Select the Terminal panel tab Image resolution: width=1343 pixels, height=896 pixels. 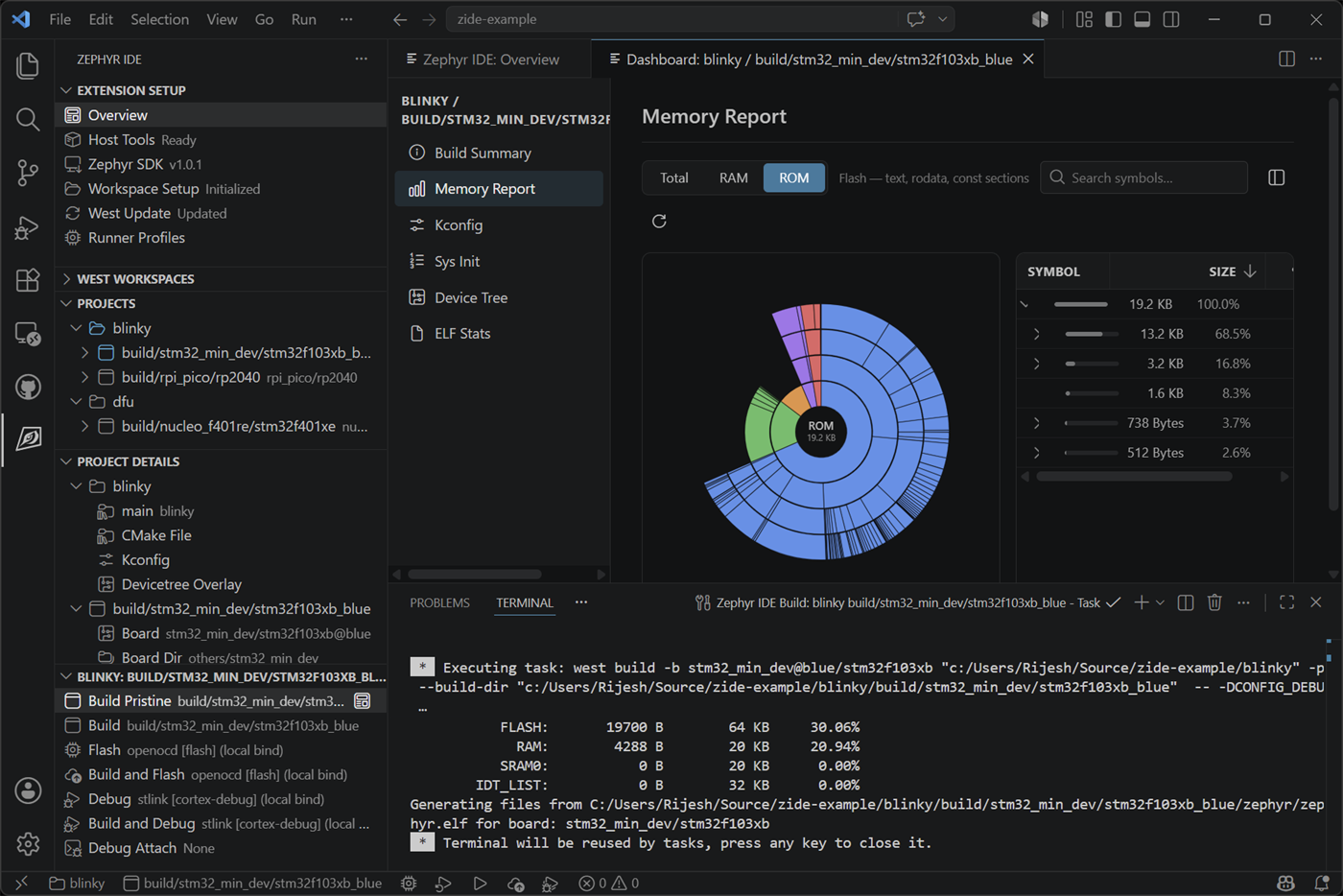(x=524, y=602)
